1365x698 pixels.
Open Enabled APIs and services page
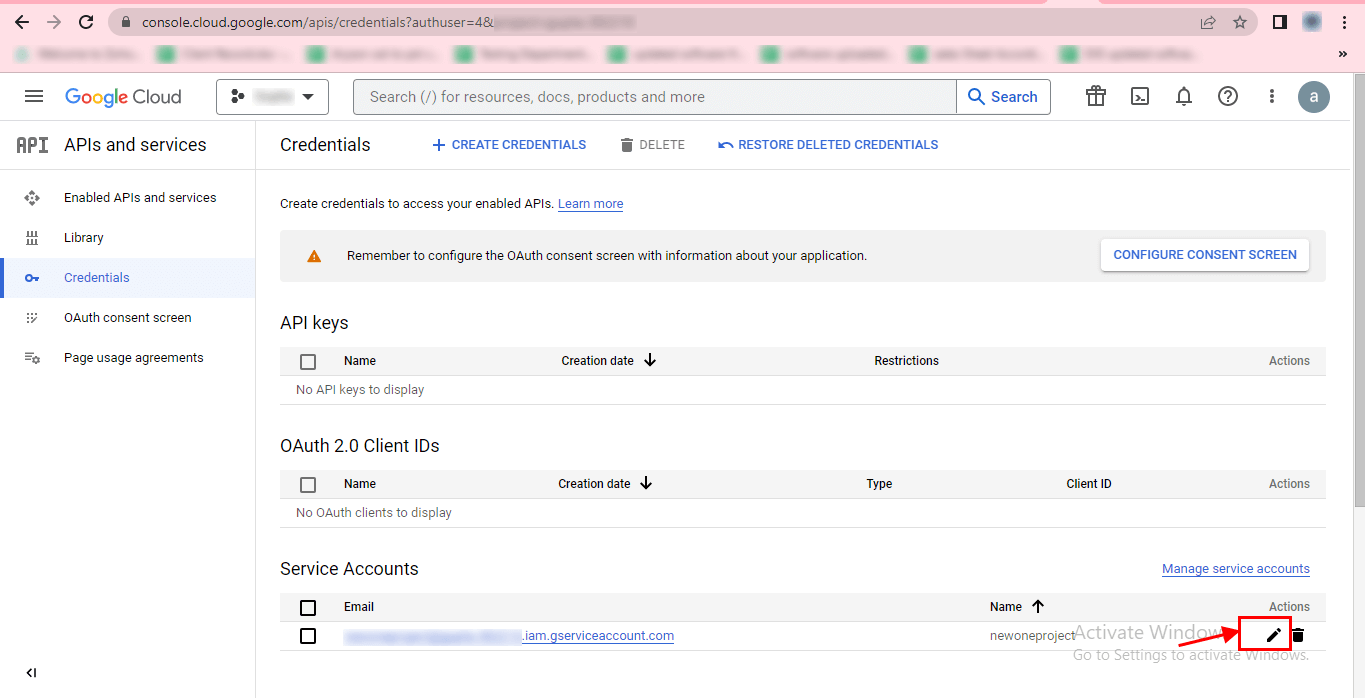click(x=140, y=198)
